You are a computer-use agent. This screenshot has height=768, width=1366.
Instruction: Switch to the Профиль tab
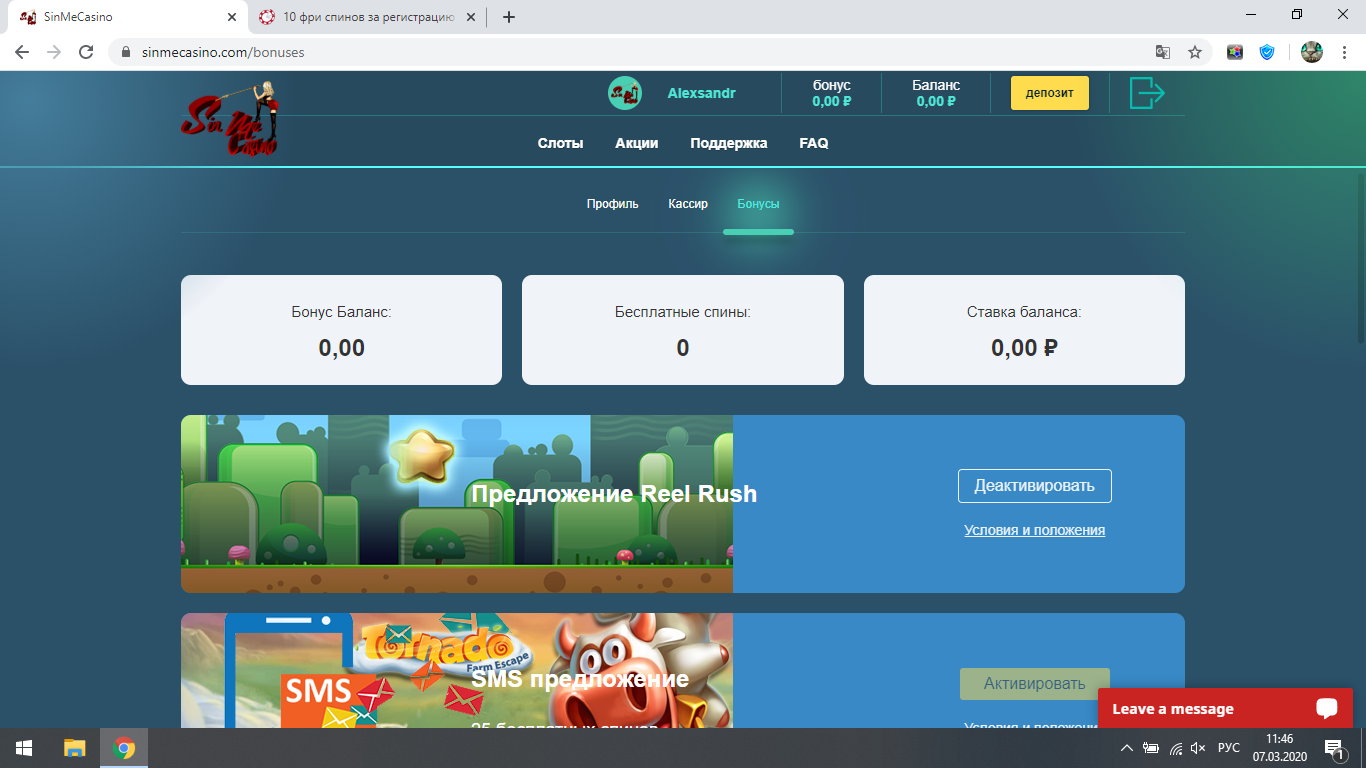click(612, 204)
